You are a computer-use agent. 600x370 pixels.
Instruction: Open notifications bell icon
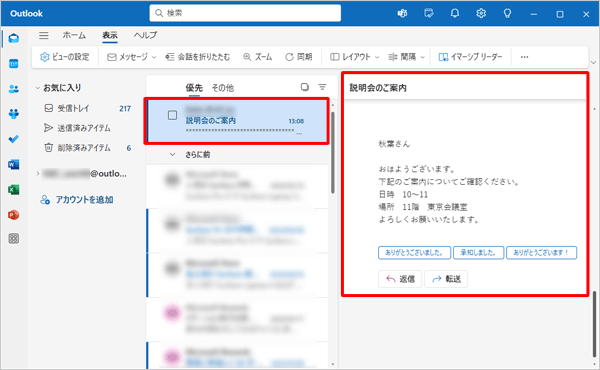[x=455, y=14]
